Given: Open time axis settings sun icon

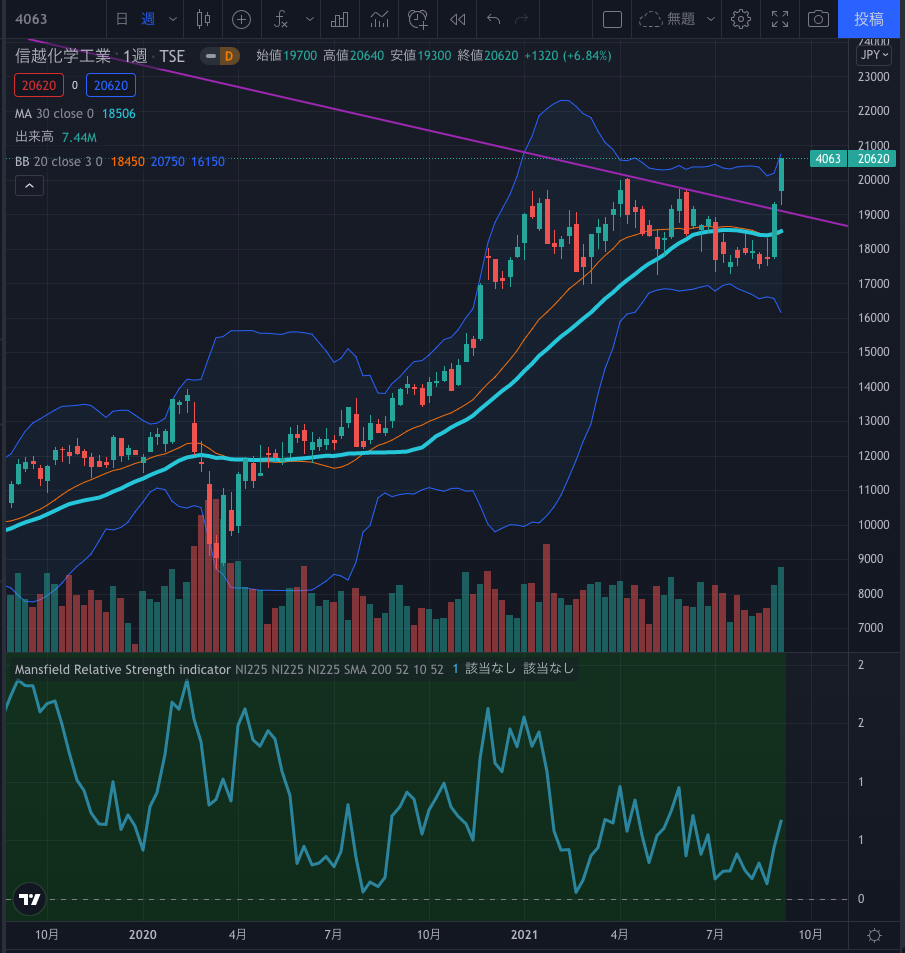Looking at the screenshot, I should tap(874, 935).
